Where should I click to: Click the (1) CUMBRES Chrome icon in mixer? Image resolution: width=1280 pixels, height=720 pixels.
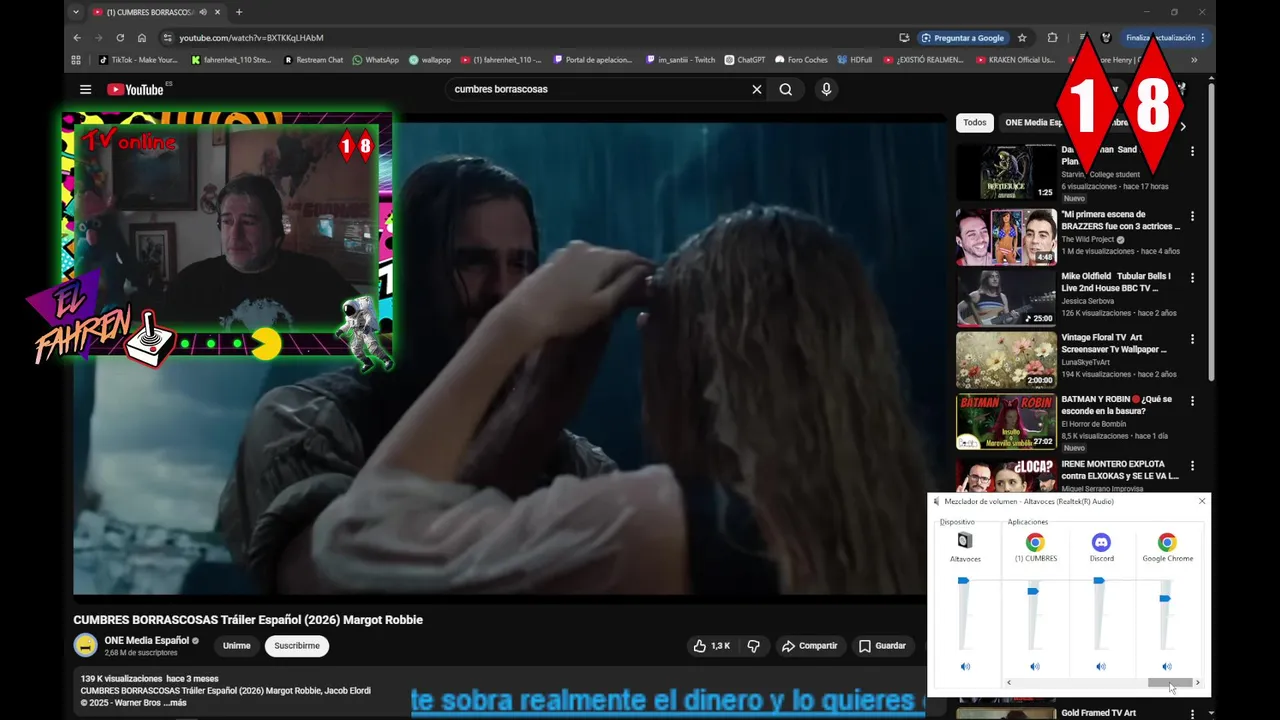pyautogui.click(x=1035, y=542)
